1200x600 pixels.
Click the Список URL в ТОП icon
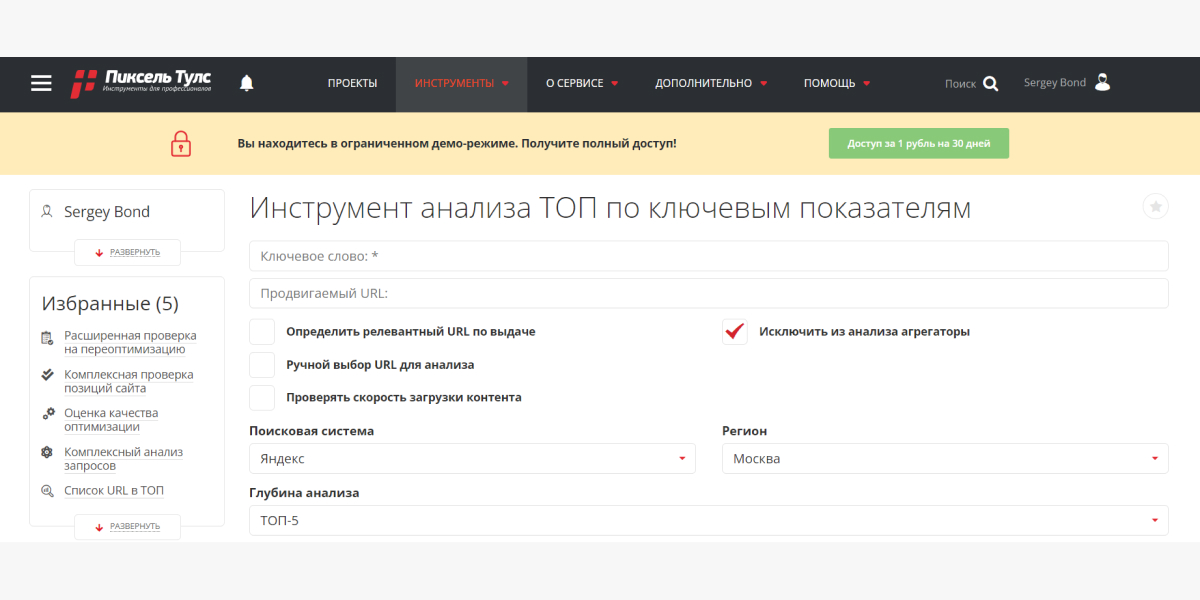[47, 491]
